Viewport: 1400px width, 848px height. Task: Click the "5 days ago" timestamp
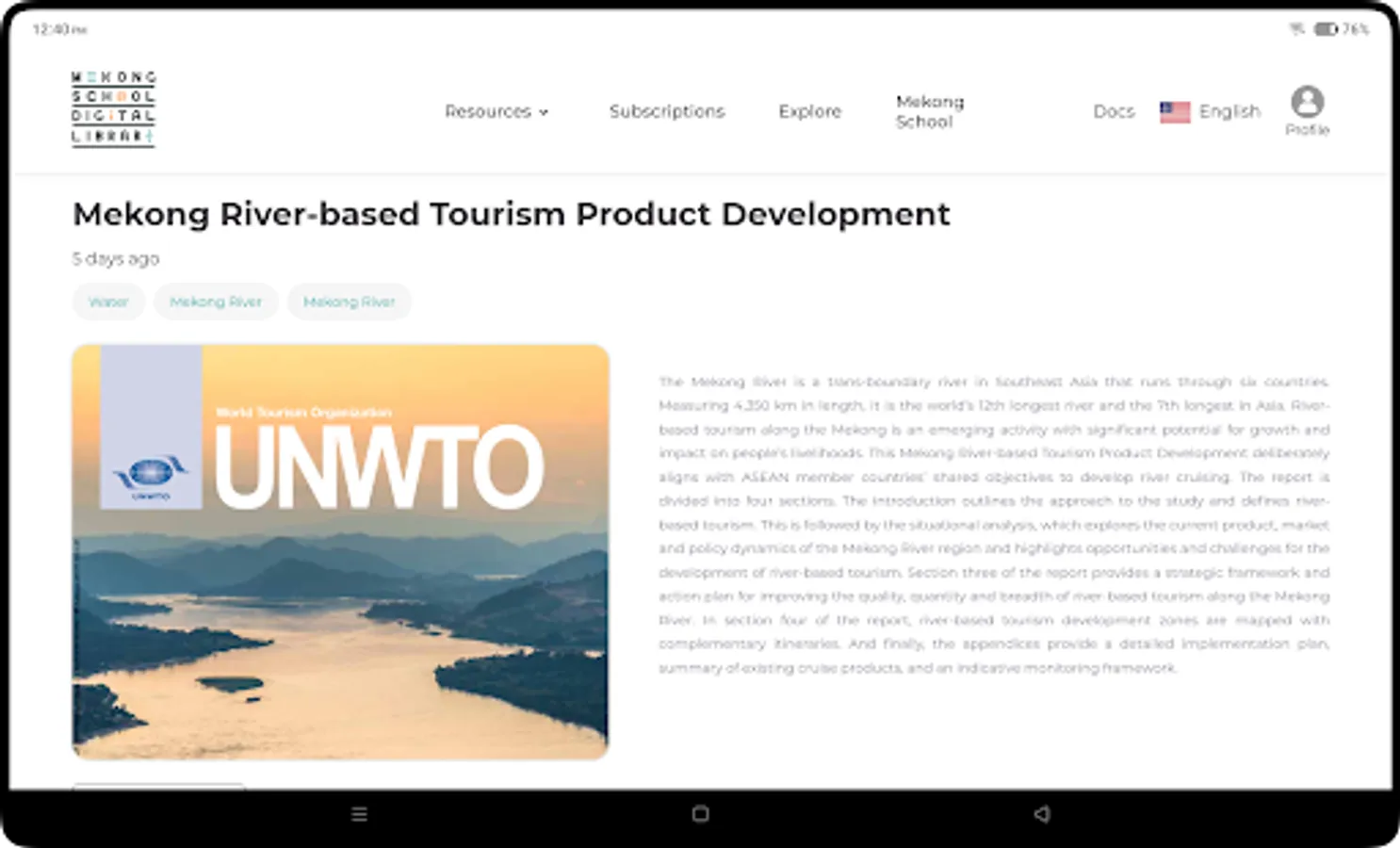pyautogui.click(x=116, y=258)
